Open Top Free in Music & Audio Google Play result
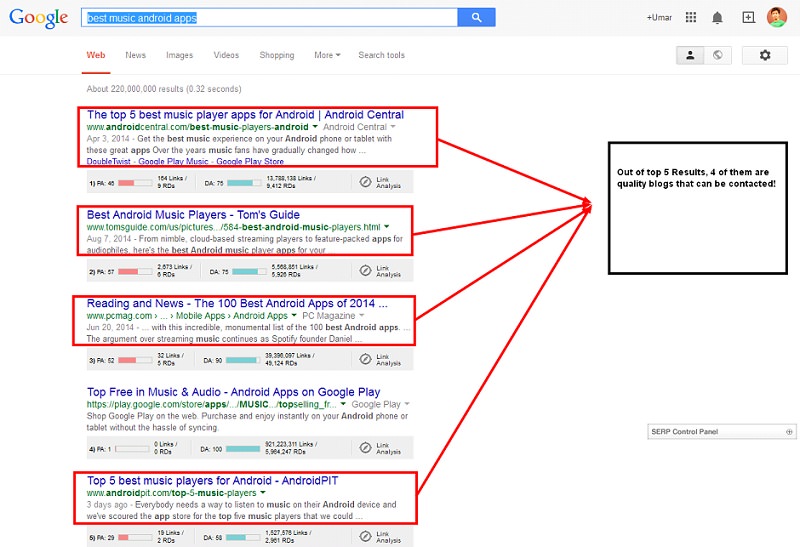The image size is (800, 547). [234, 392]
